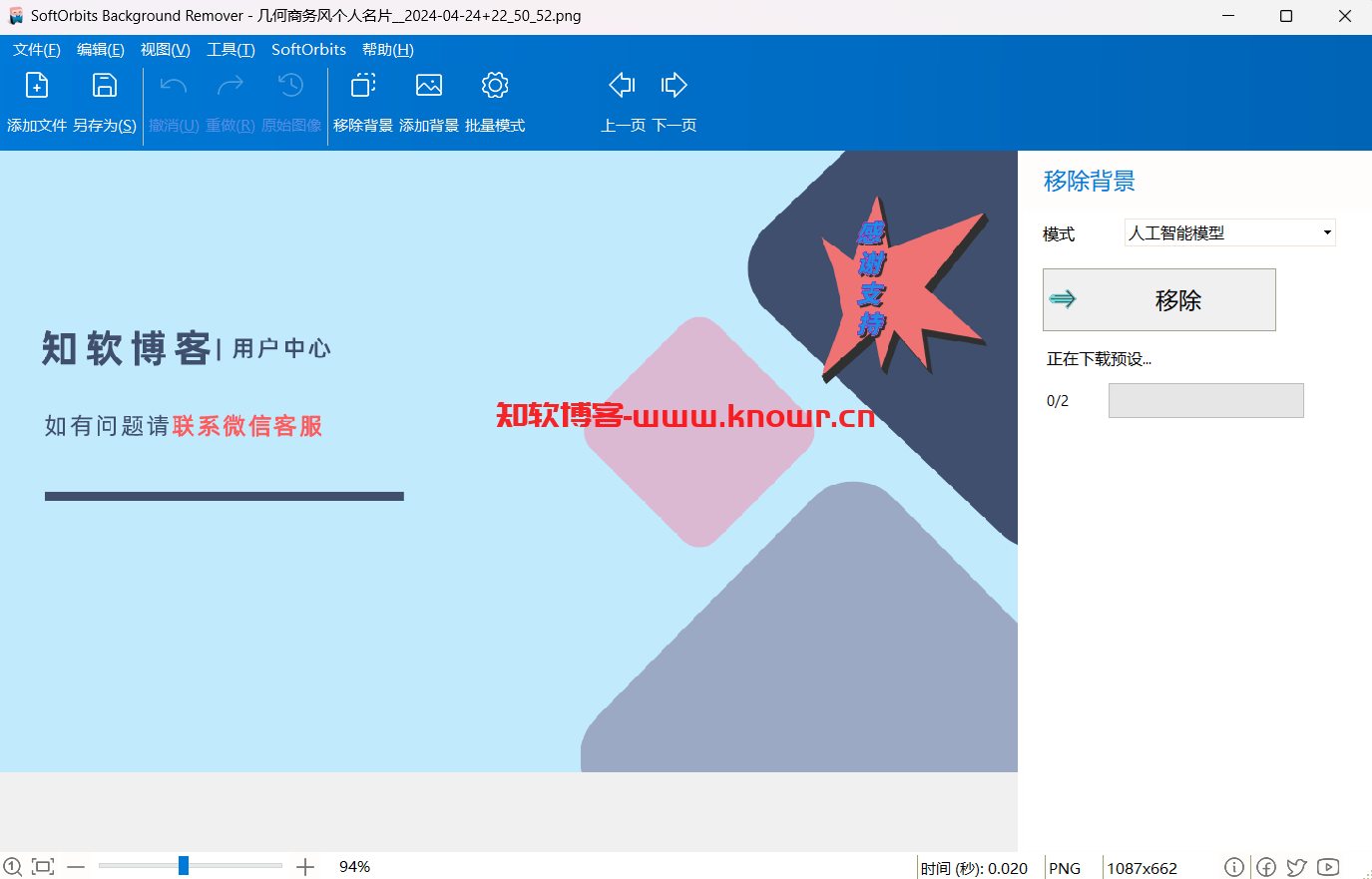Click the zoom out minus icon
This screenshot has width=1372, height=879.
[76, 867]
